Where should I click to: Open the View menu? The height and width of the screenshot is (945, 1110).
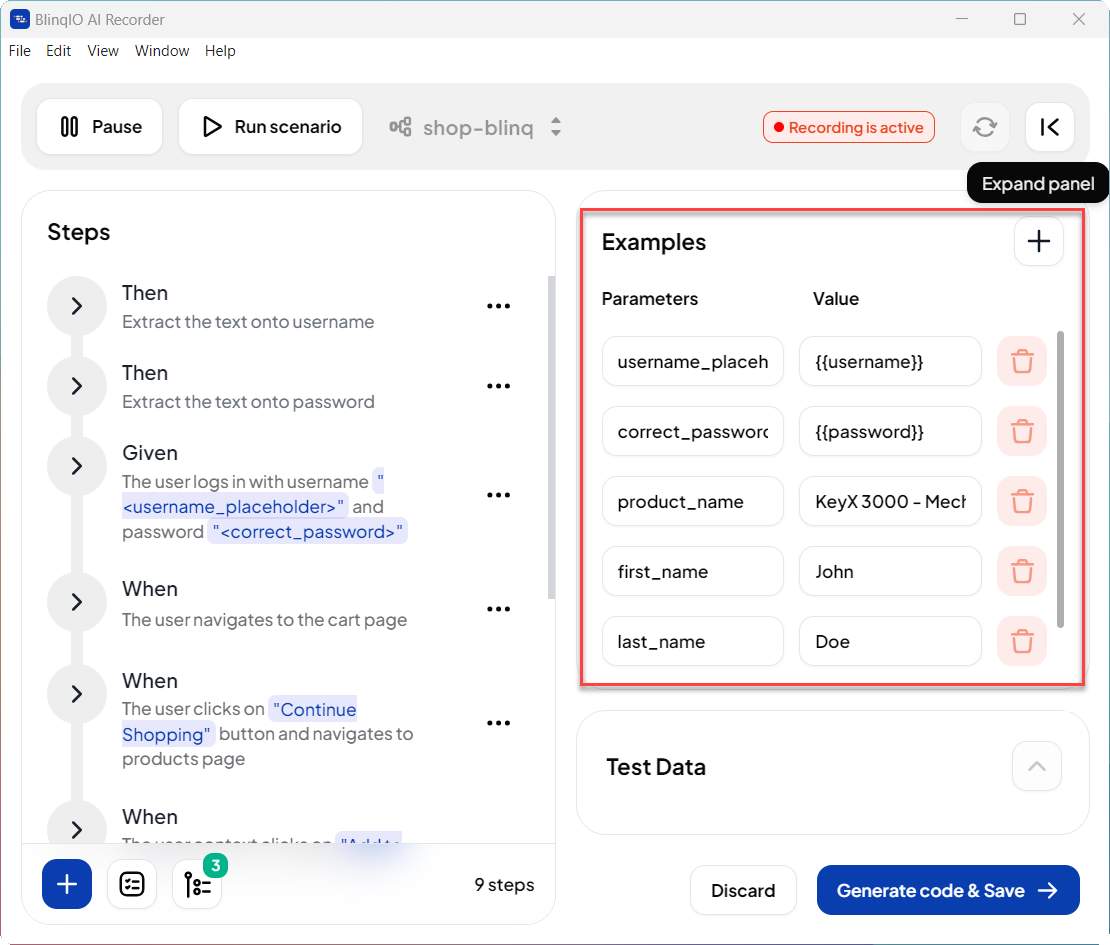click(103, 51)
